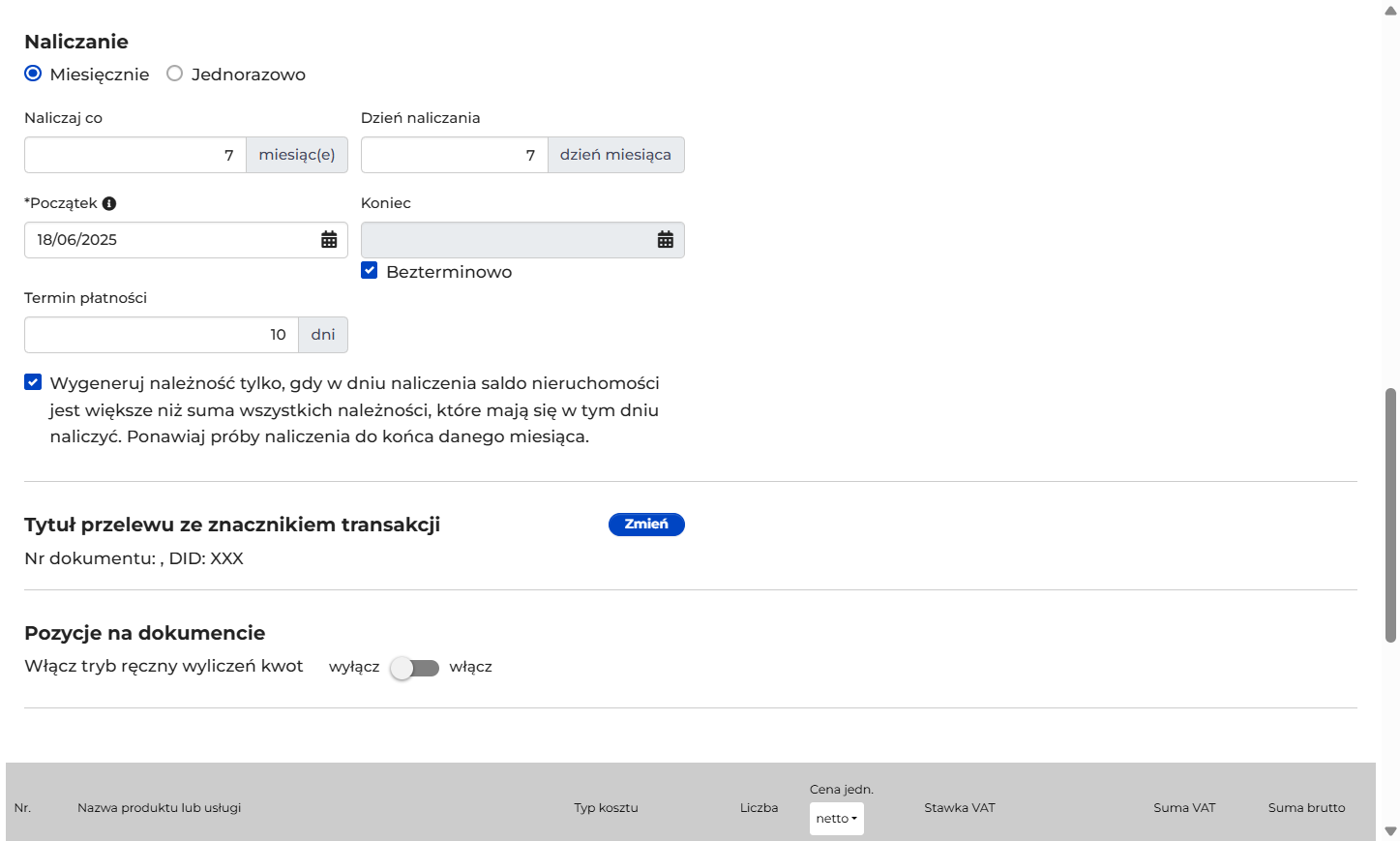Click the "Nr." column header

tap(22, 808)
